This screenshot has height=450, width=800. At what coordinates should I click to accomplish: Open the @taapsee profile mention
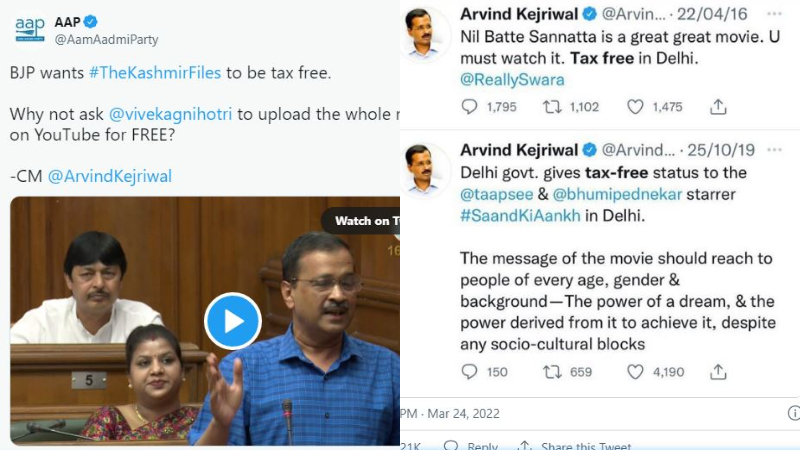coord(496,194)
